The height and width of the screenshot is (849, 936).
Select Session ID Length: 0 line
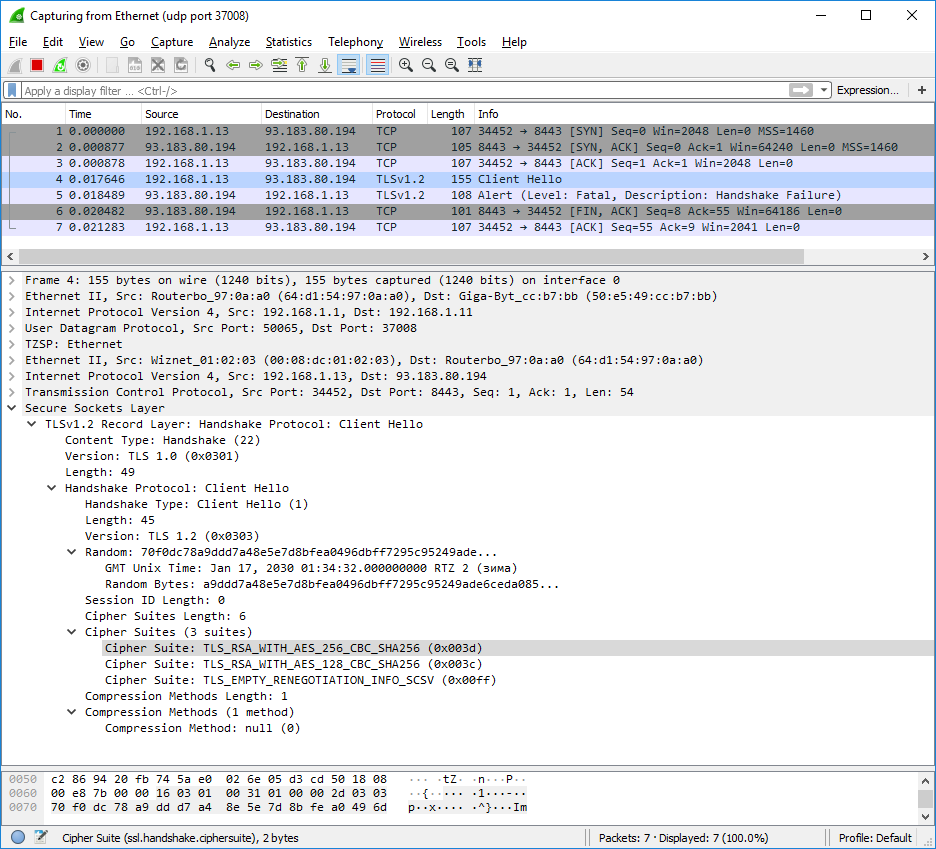(x=155, y=601)
